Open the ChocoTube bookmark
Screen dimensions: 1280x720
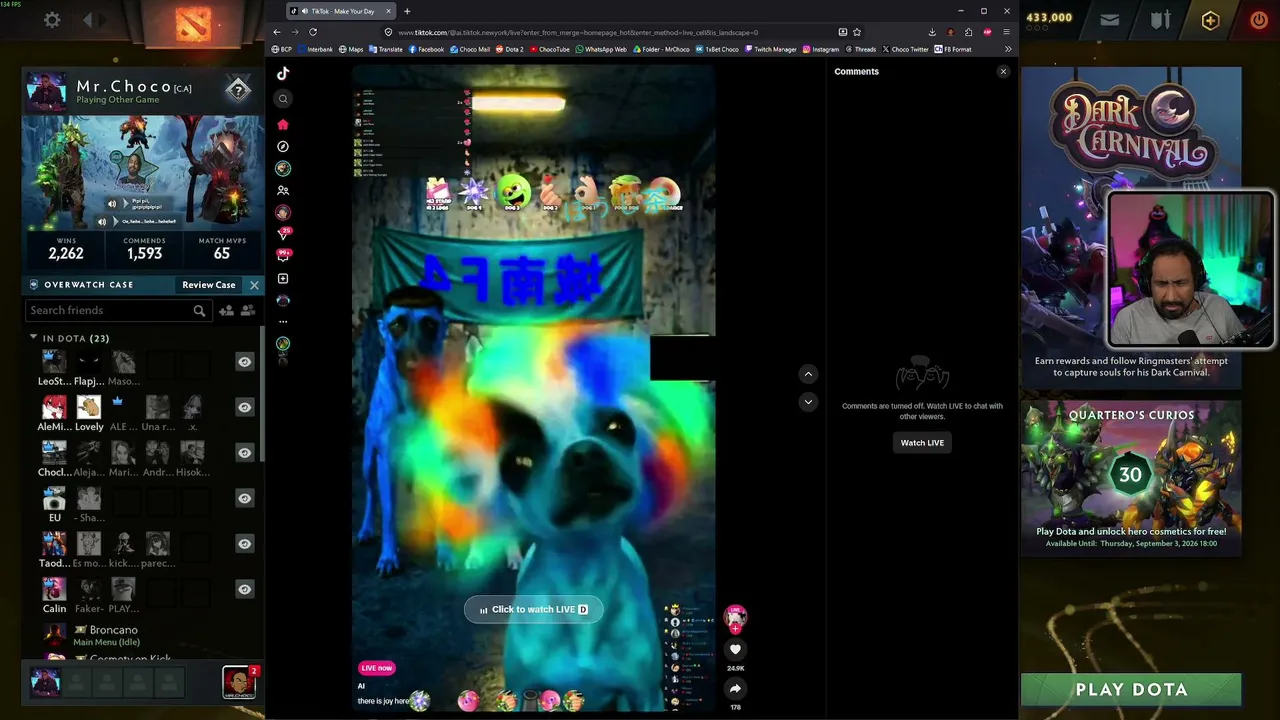tap(549, 49)
